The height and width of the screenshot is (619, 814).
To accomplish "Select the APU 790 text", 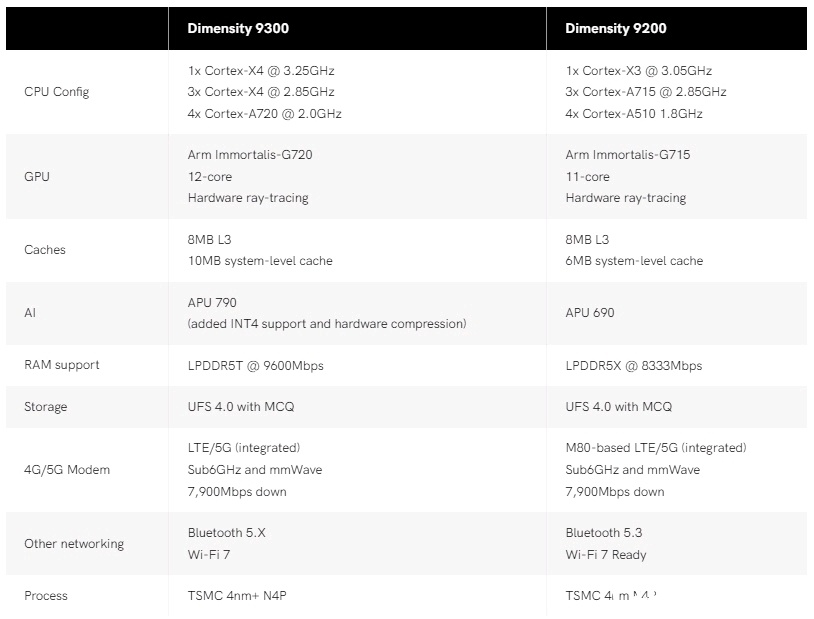I will tap(212, 302).
